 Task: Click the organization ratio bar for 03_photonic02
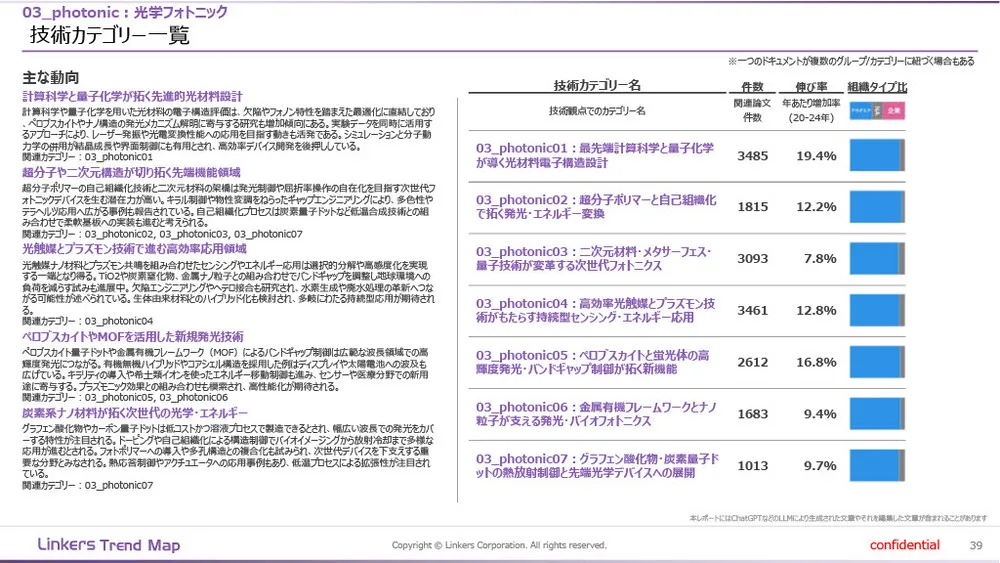point(877,207)
